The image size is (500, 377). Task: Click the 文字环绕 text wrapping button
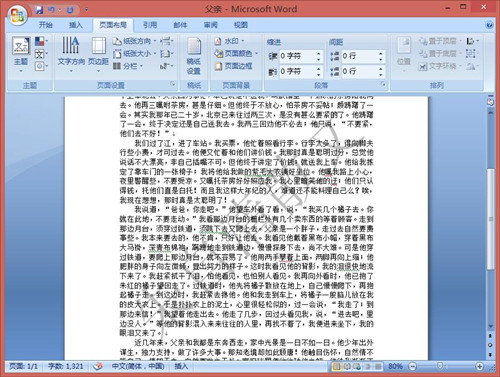(440, 66)
